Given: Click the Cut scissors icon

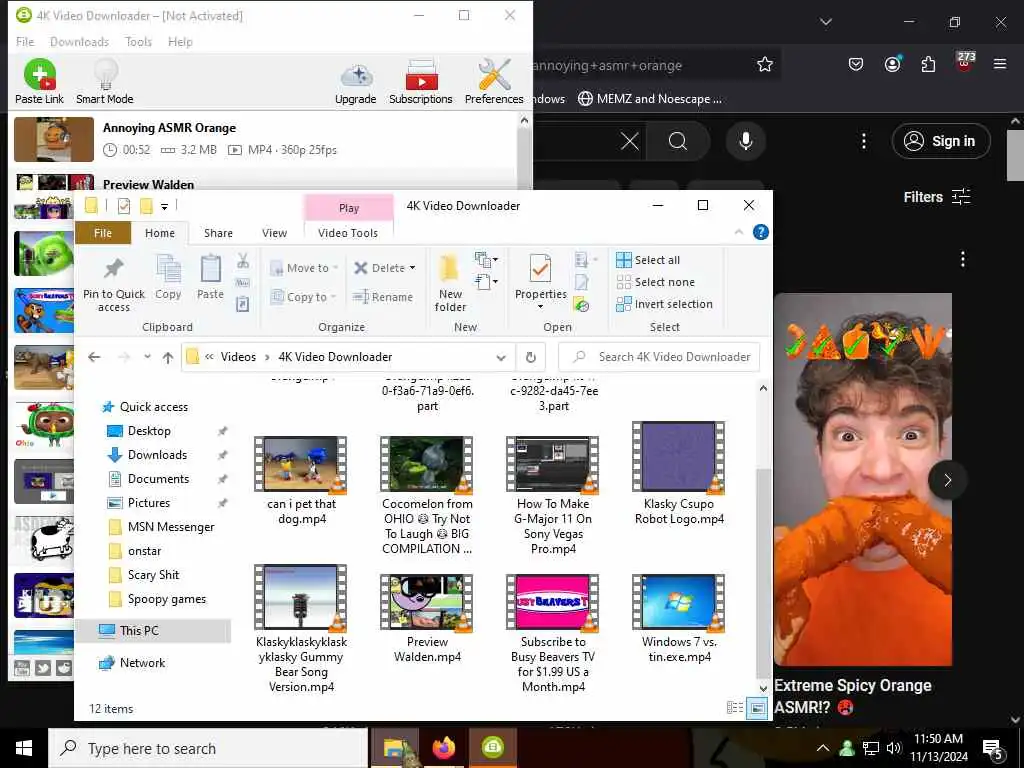Looking at the screenshot, I should coord(243,261).
